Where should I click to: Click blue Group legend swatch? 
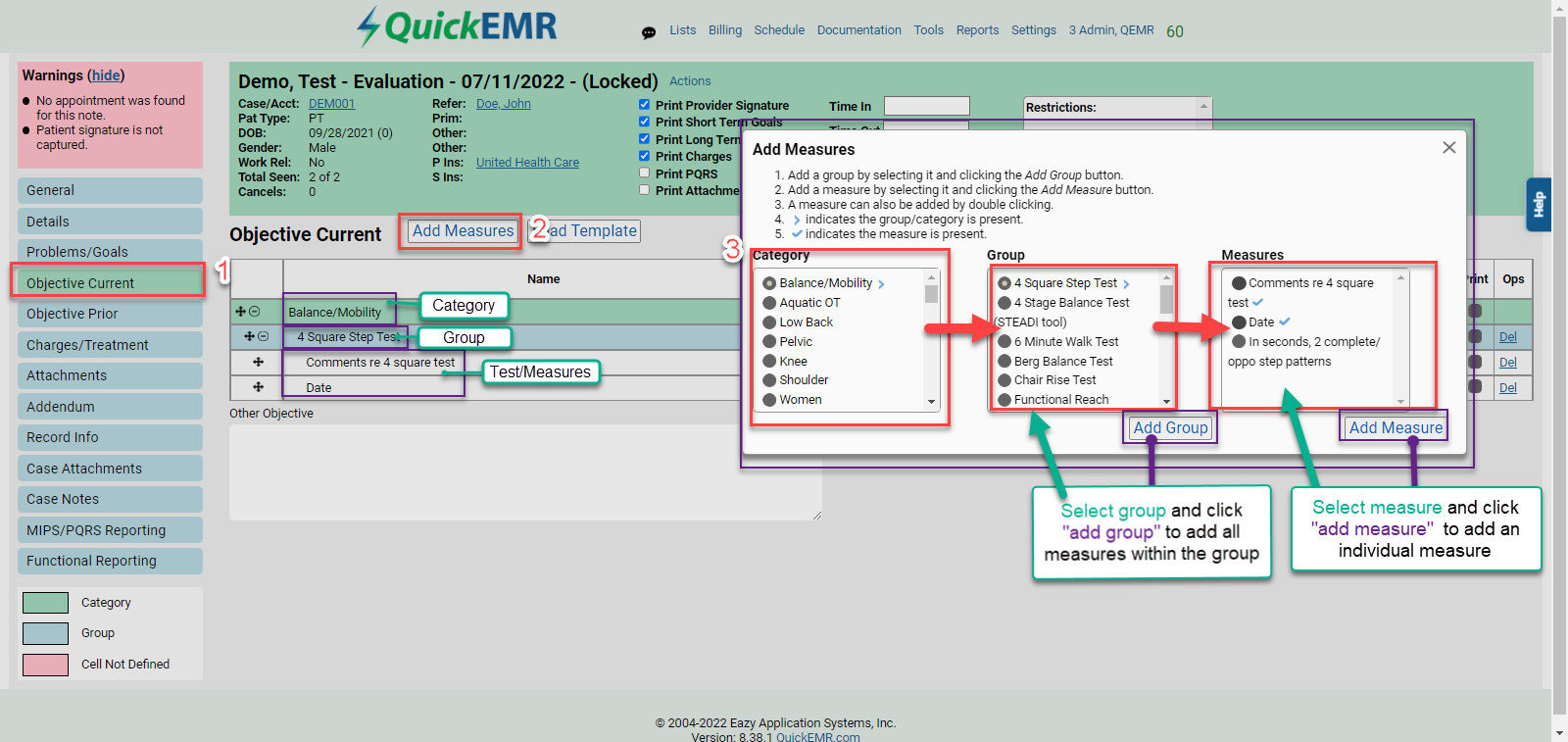click(x=45, y=633)
